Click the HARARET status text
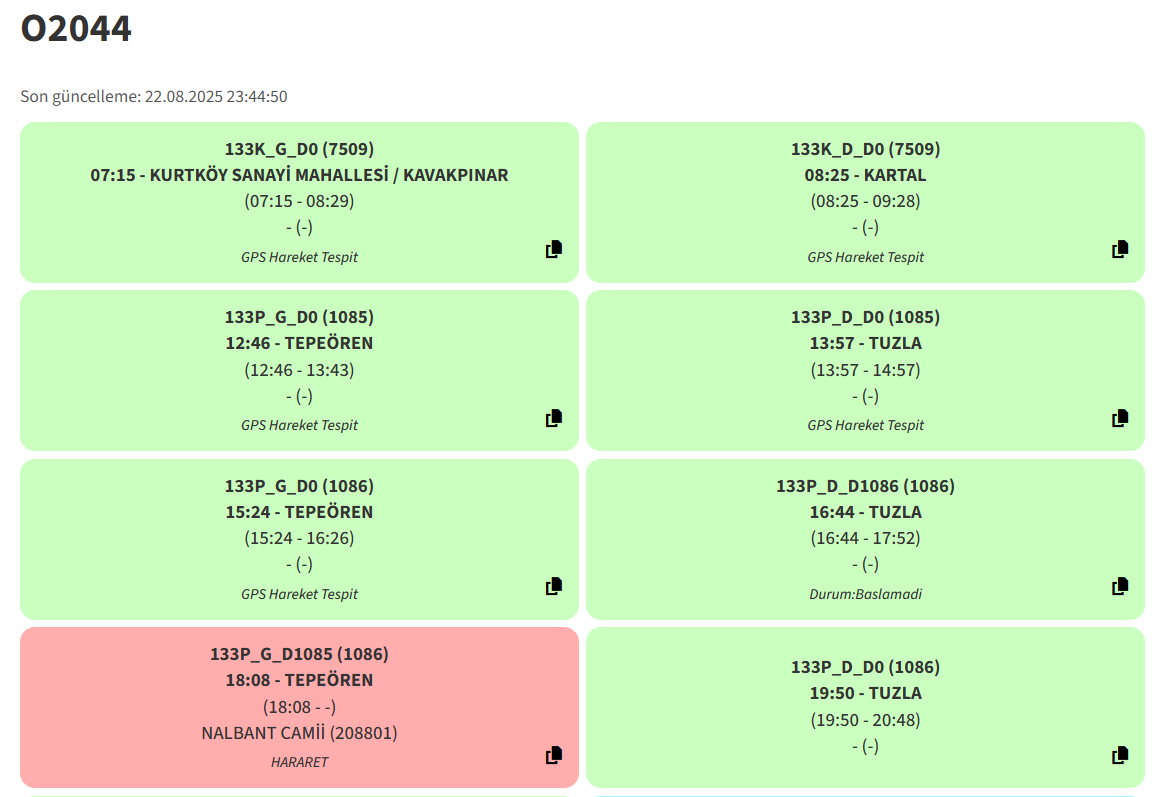Screen dimensions: 1168x797 [x=299, y=762]
